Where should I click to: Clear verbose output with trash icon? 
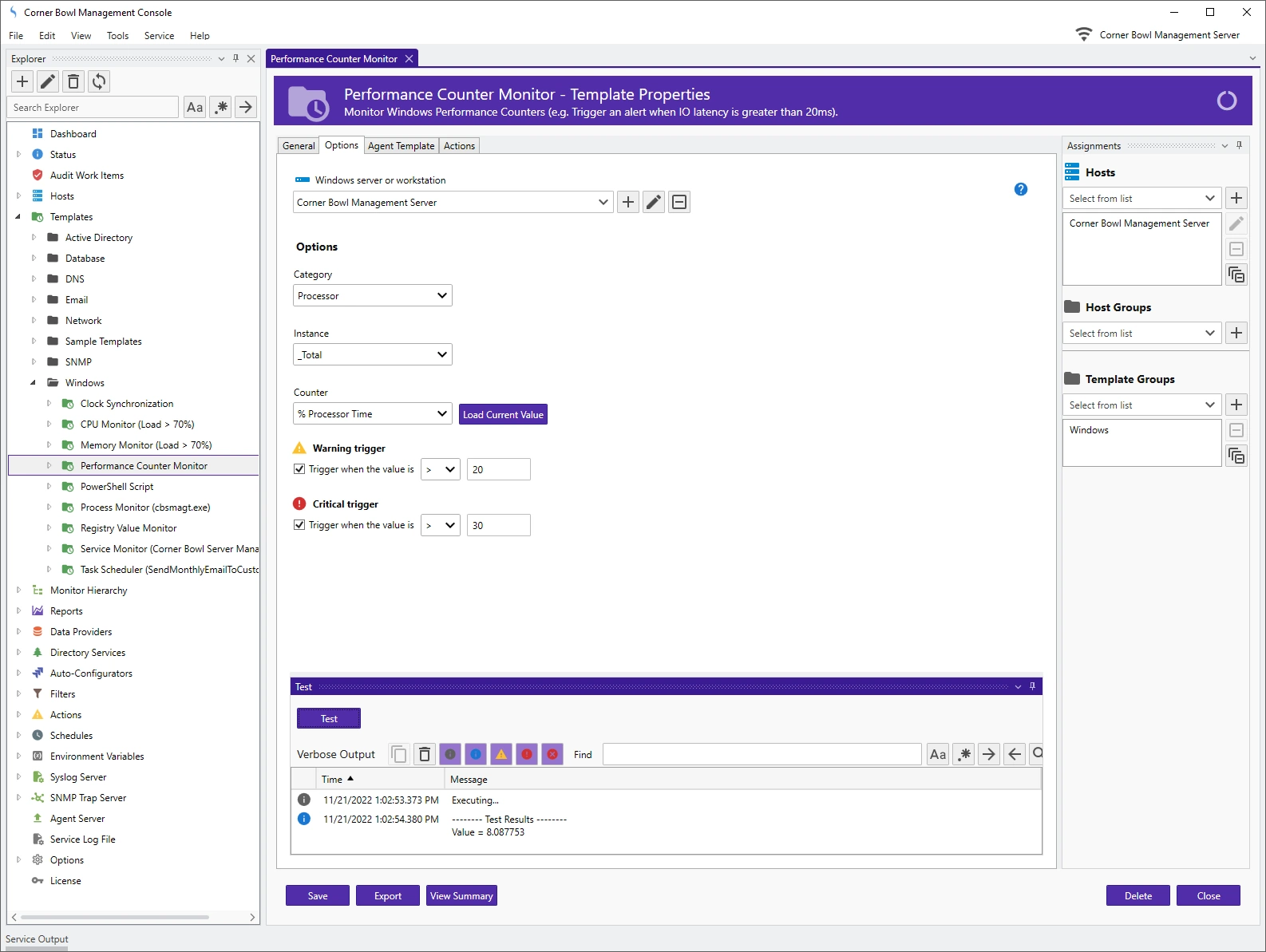[x=425, y=754]
